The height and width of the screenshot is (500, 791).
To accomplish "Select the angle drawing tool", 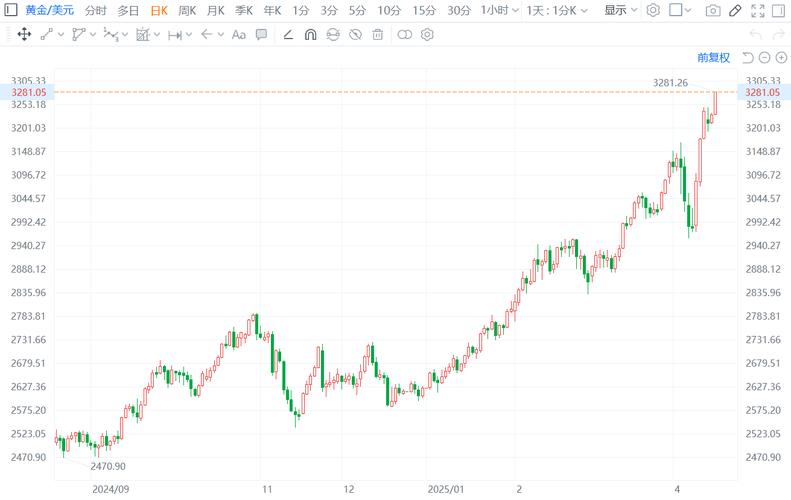I will 288,34.
